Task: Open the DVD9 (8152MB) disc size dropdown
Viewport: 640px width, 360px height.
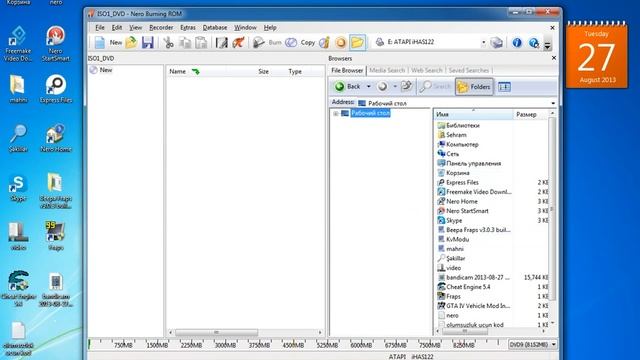Action: pyautogui.click(x=533, y=344)
